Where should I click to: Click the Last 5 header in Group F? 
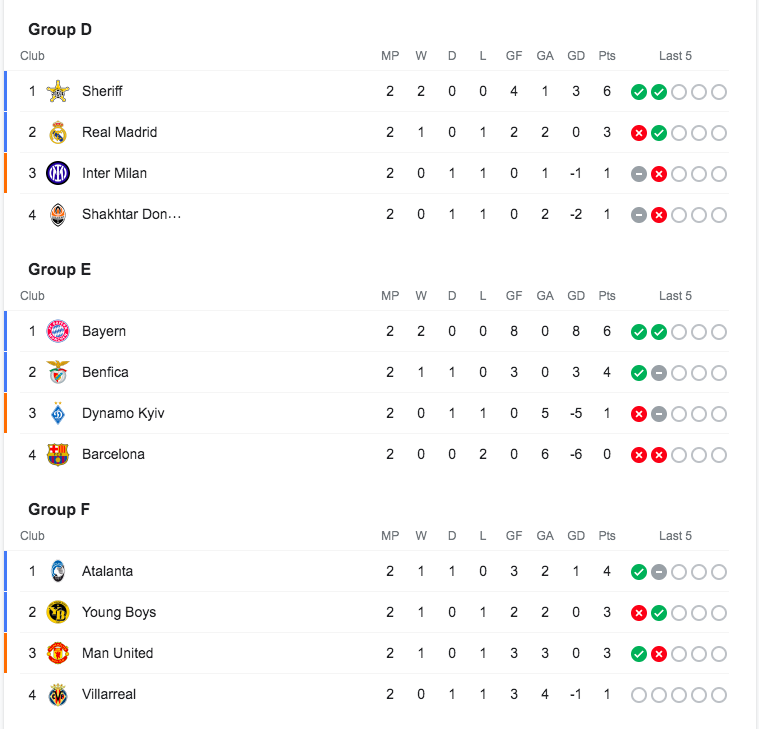675,536
